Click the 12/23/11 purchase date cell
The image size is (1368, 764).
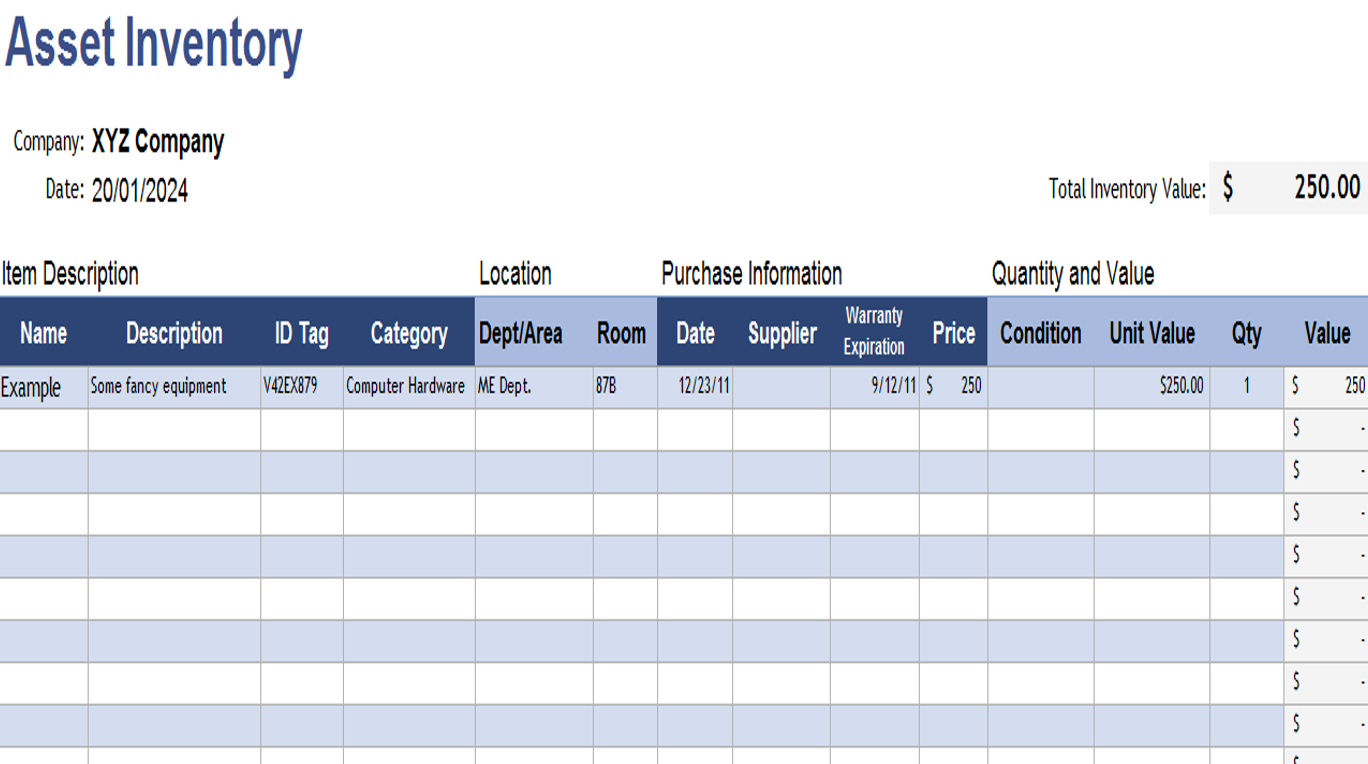pyautogui.click(x=695, y=387)
